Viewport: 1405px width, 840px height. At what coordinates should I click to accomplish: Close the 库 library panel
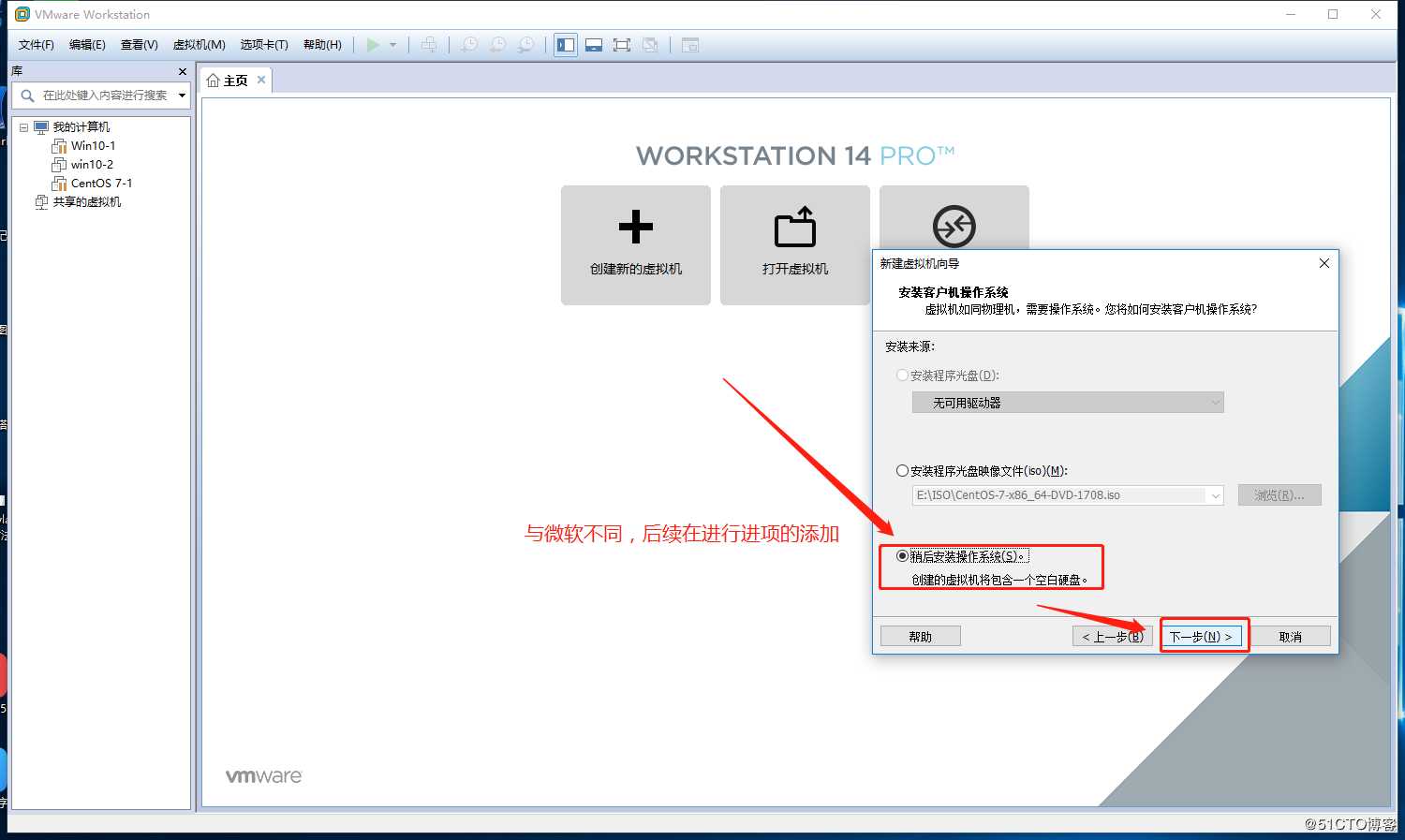tap(183, 71)
